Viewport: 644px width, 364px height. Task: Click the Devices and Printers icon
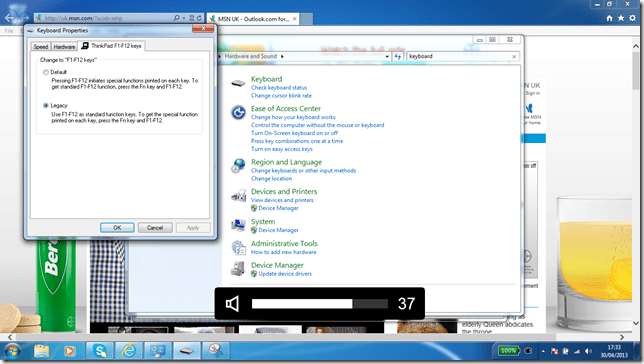point(239,196)
